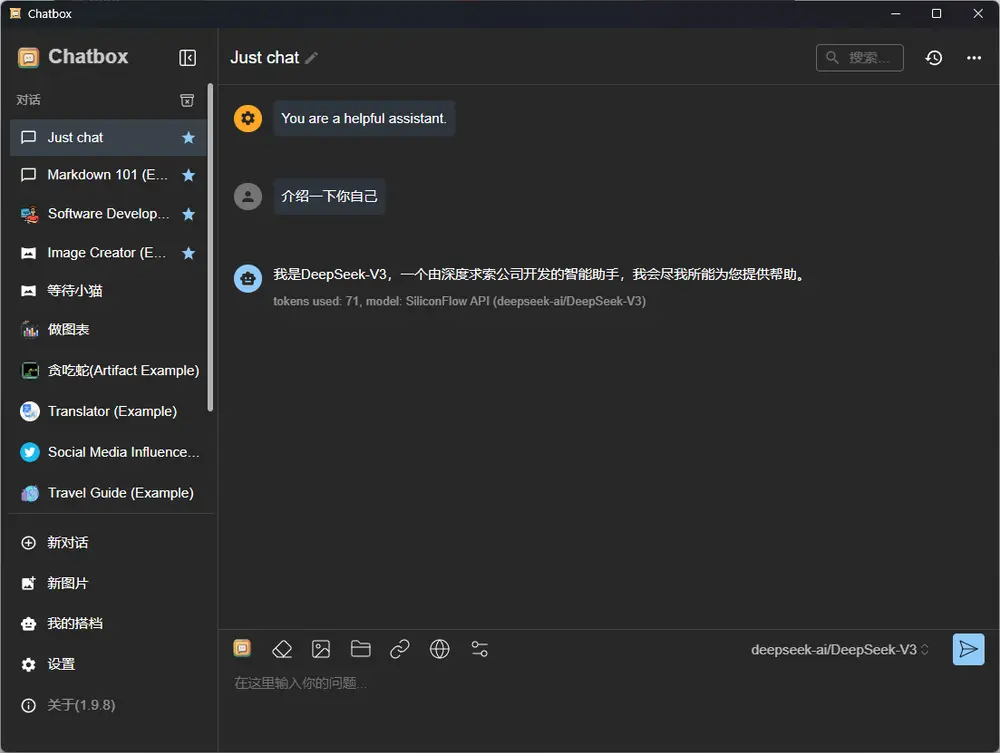1000x753 pixels.
Task: Clear conversation context using the eraser icon
Action: coord(282,649)
